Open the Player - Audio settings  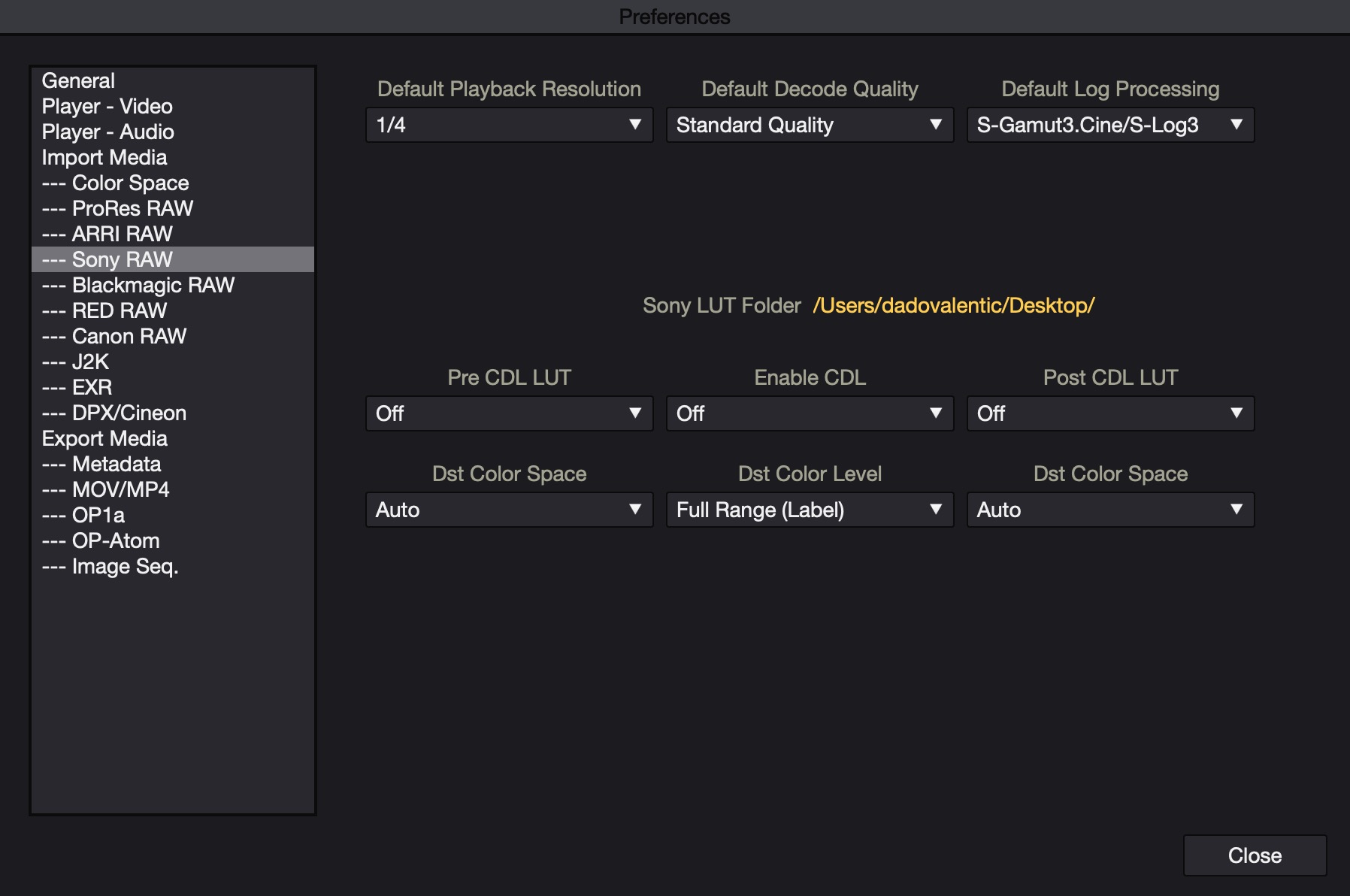108,132
